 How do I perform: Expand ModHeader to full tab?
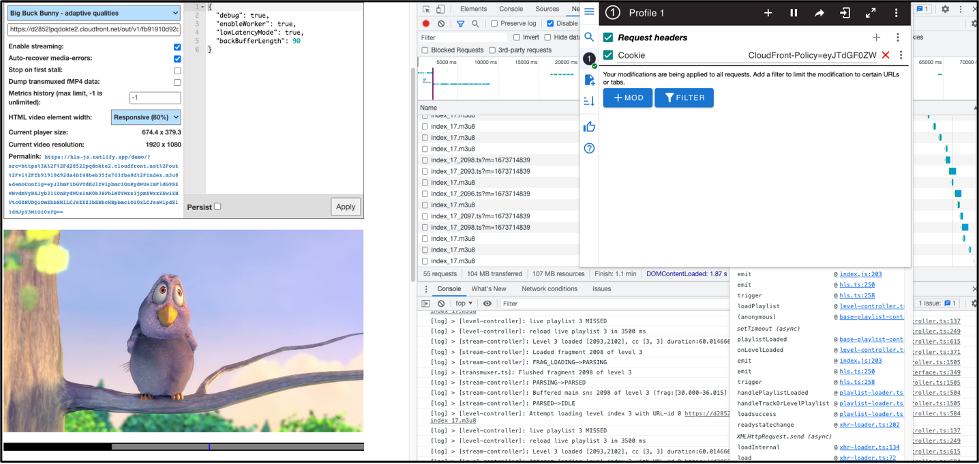pos(870,12)
